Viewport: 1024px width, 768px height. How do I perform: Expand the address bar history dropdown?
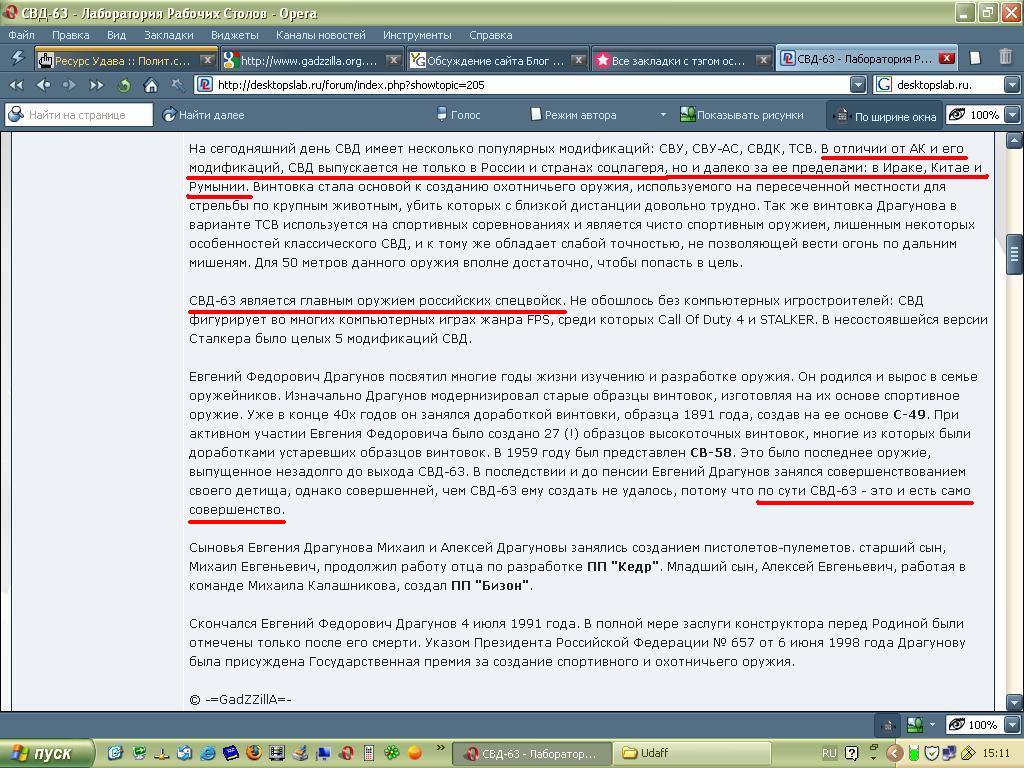[858, 85]
